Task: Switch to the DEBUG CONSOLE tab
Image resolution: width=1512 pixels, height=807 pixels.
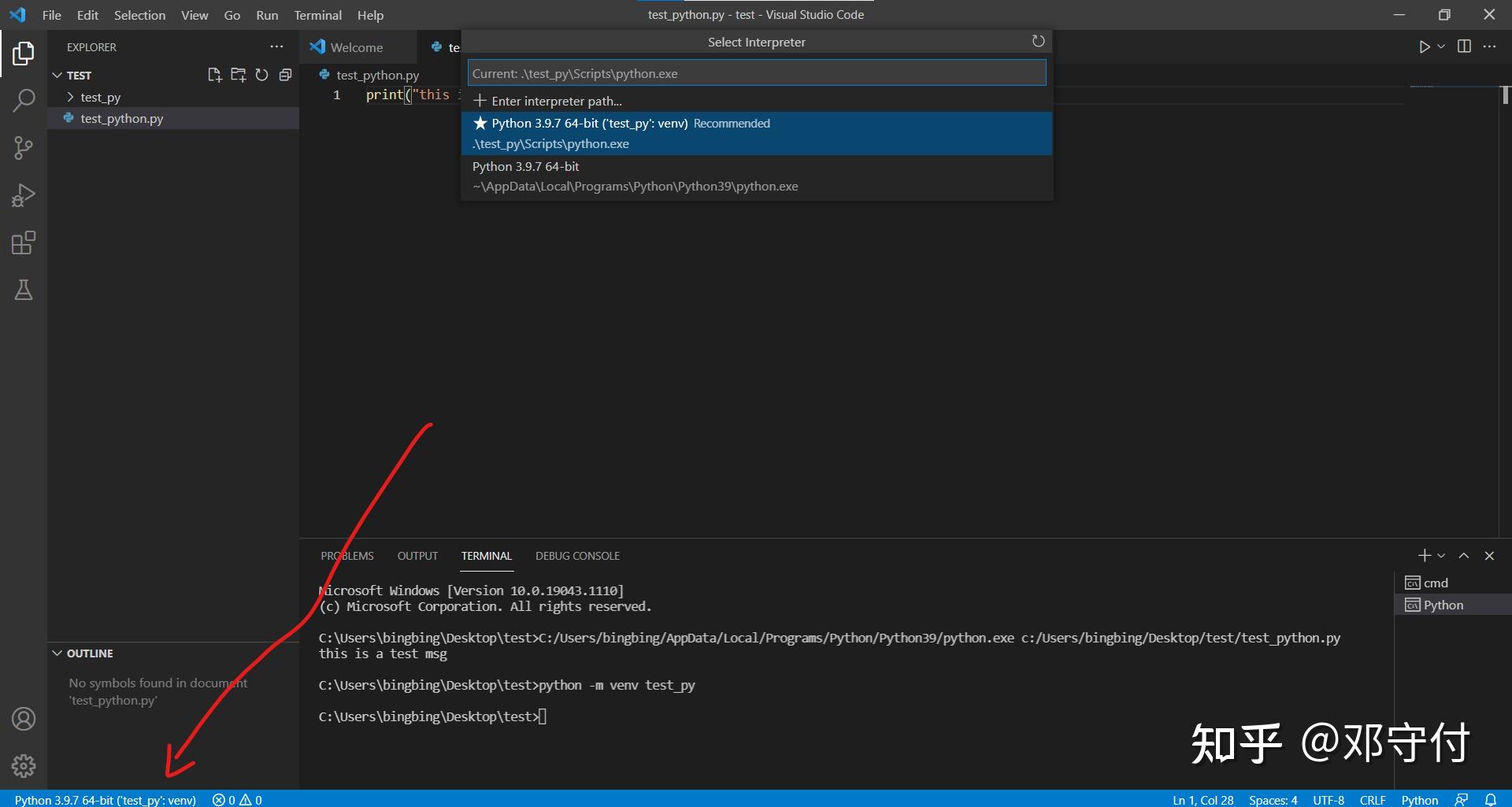Action: [577, 555]
